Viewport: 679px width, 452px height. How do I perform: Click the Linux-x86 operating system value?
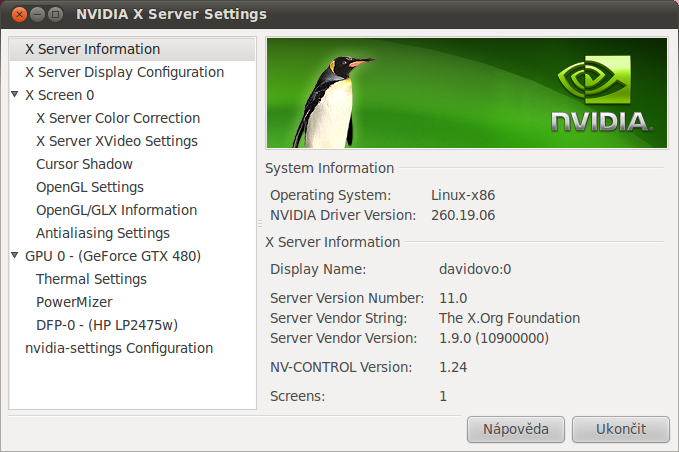(463, 195)
